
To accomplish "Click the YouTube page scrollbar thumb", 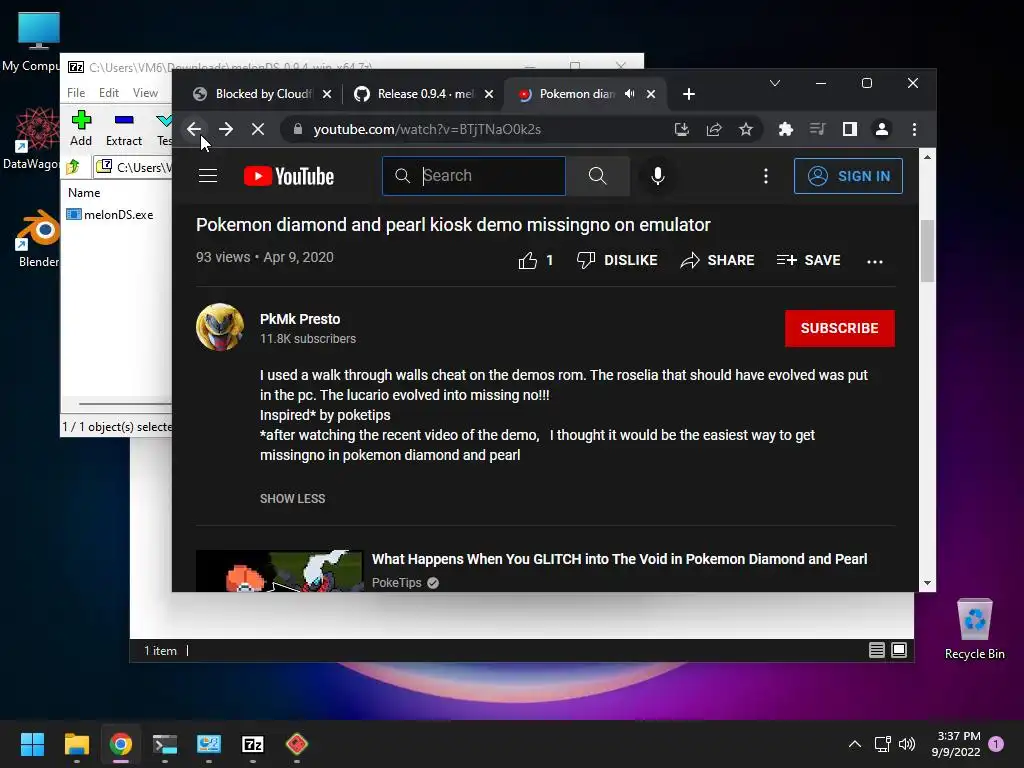I will pos(927,251).
